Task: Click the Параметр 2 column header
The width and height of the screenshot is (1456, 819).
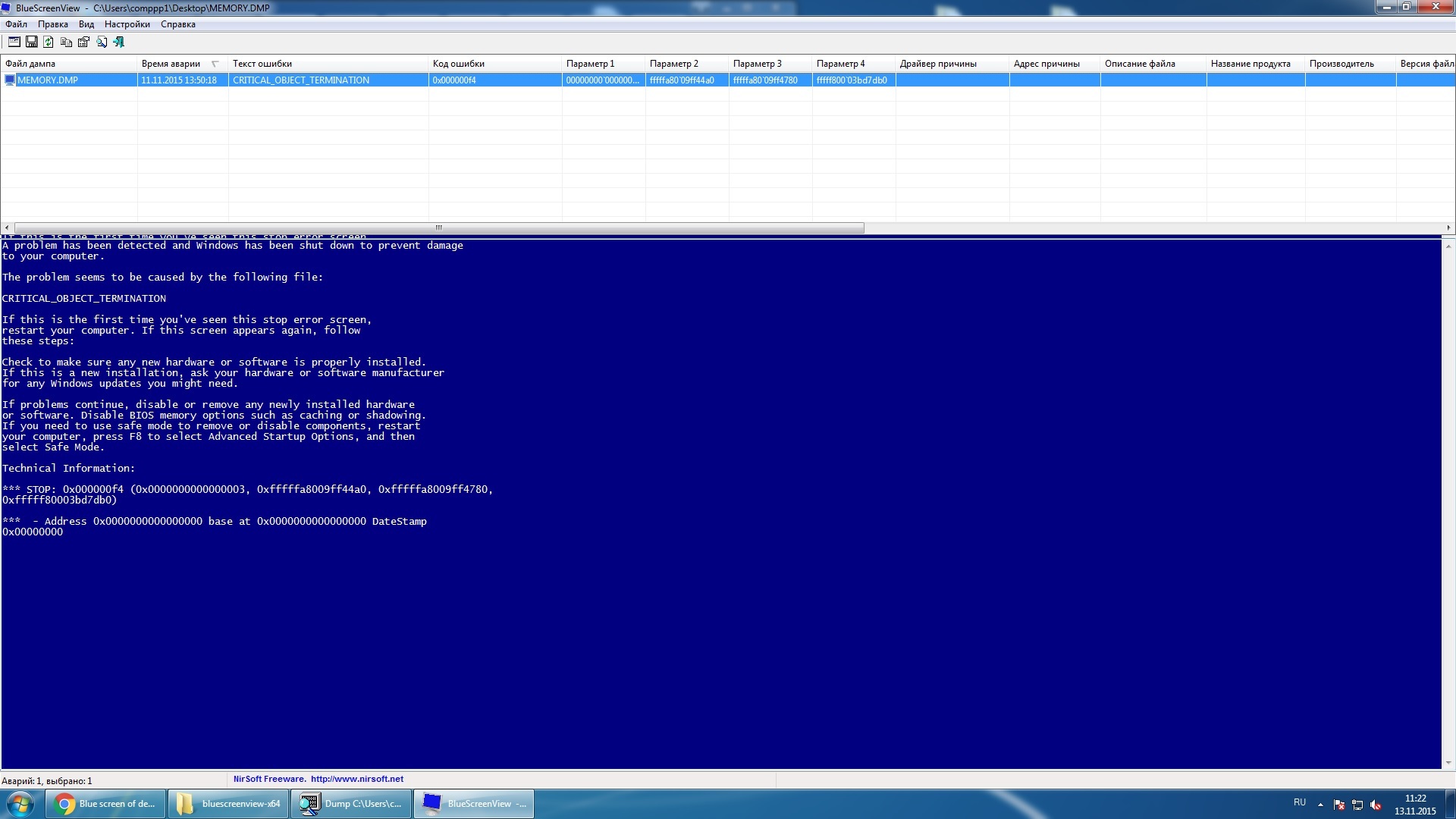Action: point(686,64)
